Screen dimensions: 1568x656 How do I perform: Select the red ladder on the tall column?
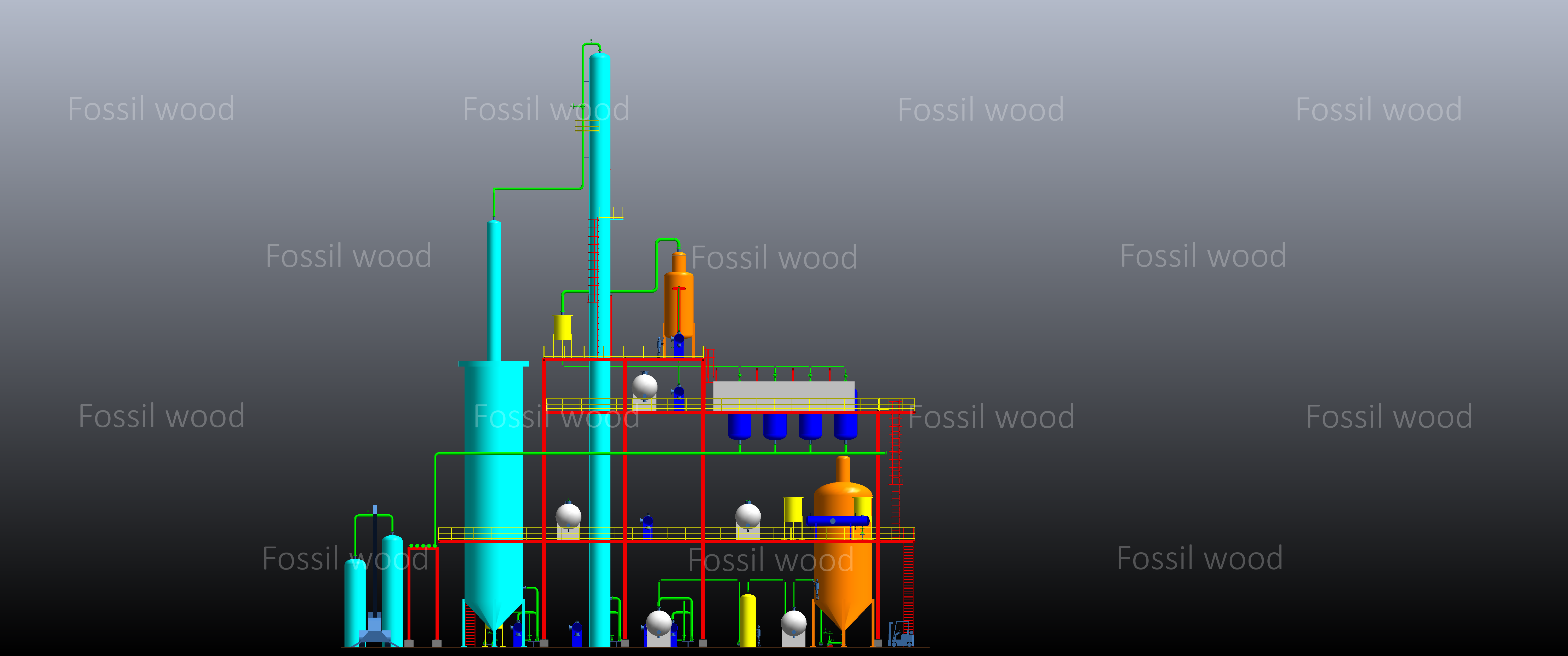point(593,261)
